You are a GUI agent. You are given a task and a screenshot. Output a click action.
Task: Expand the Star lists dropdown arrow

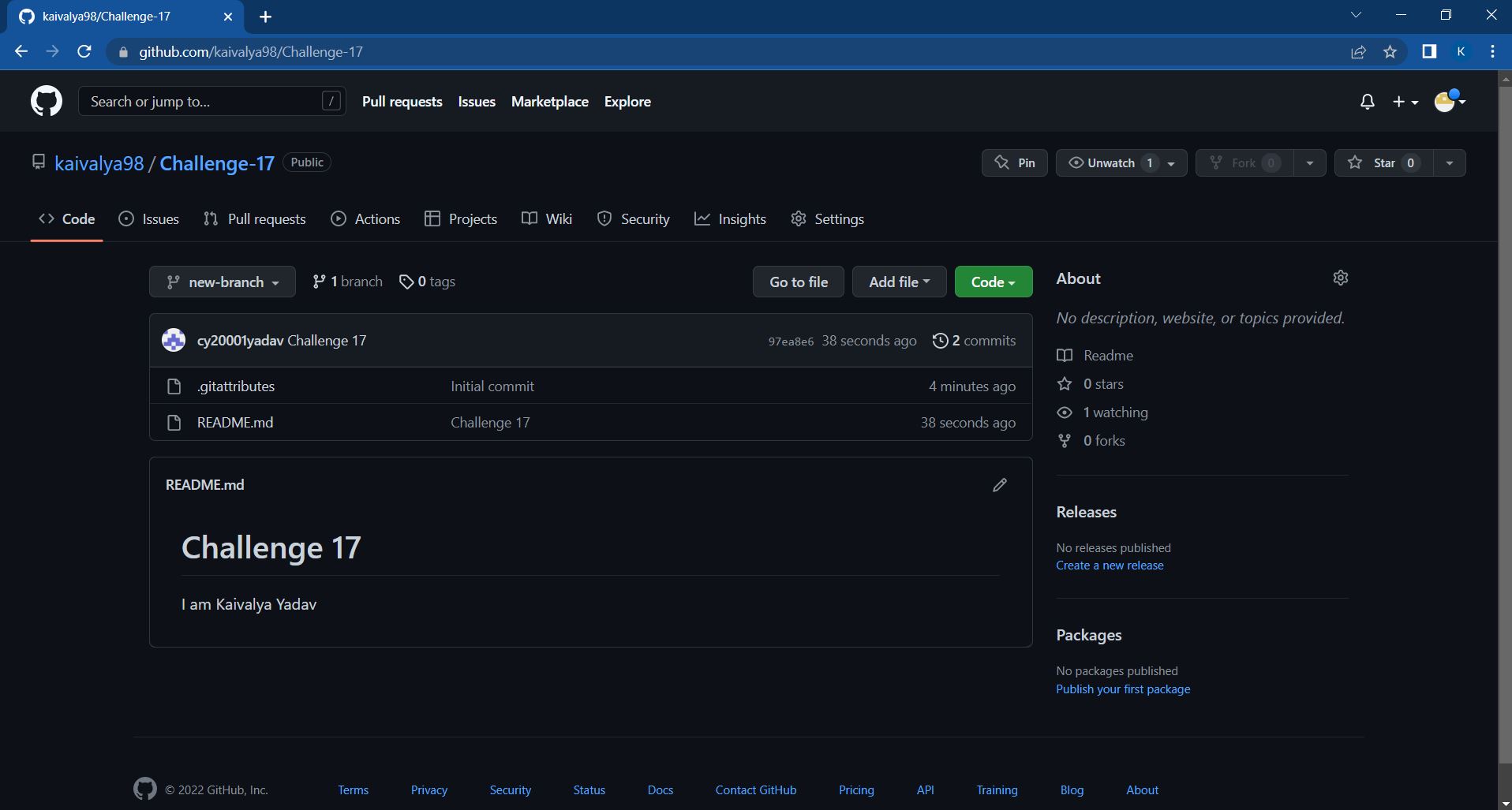(1449, 163)
